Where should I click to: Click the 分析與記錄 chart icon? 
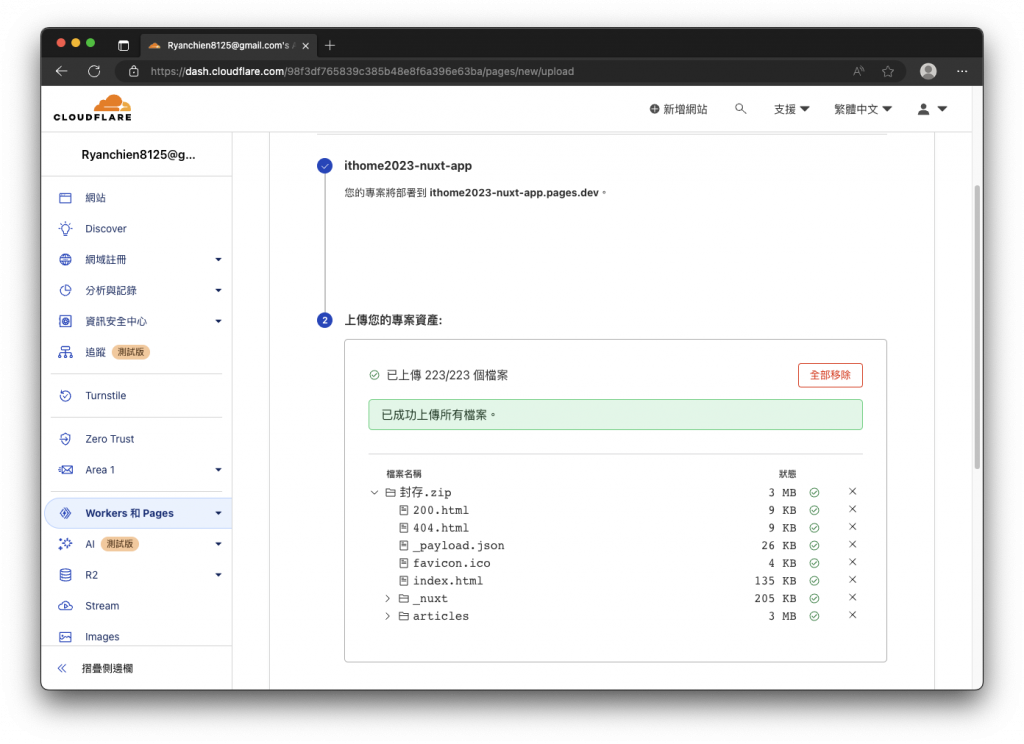point(65,290)
